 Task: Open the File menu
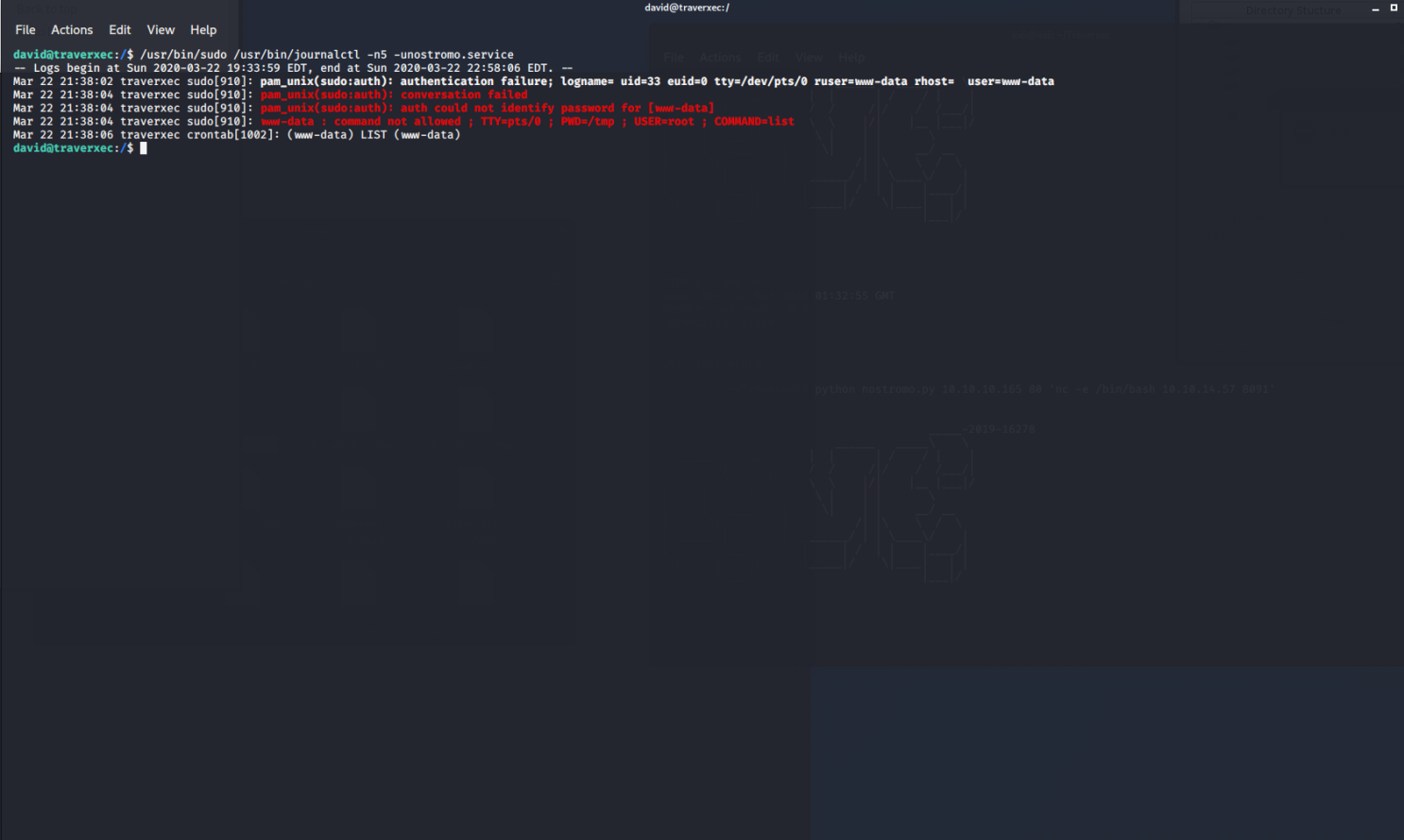pyautogui.click(x=26, y=30)
